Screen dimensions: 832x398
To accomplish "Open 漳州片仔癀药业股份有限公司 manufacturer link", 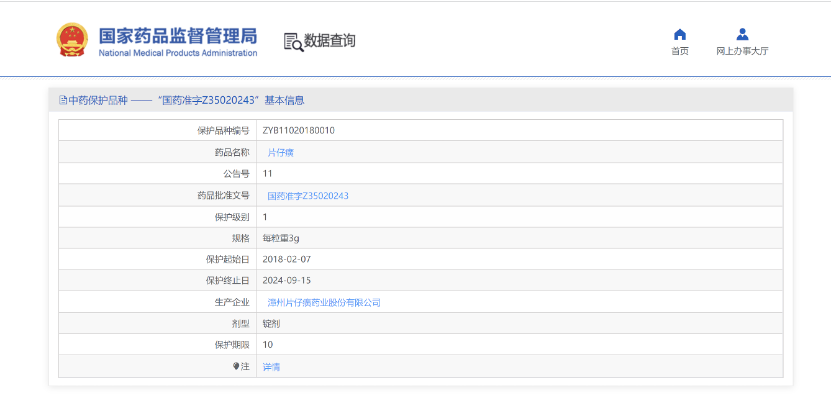I will 324,303.
